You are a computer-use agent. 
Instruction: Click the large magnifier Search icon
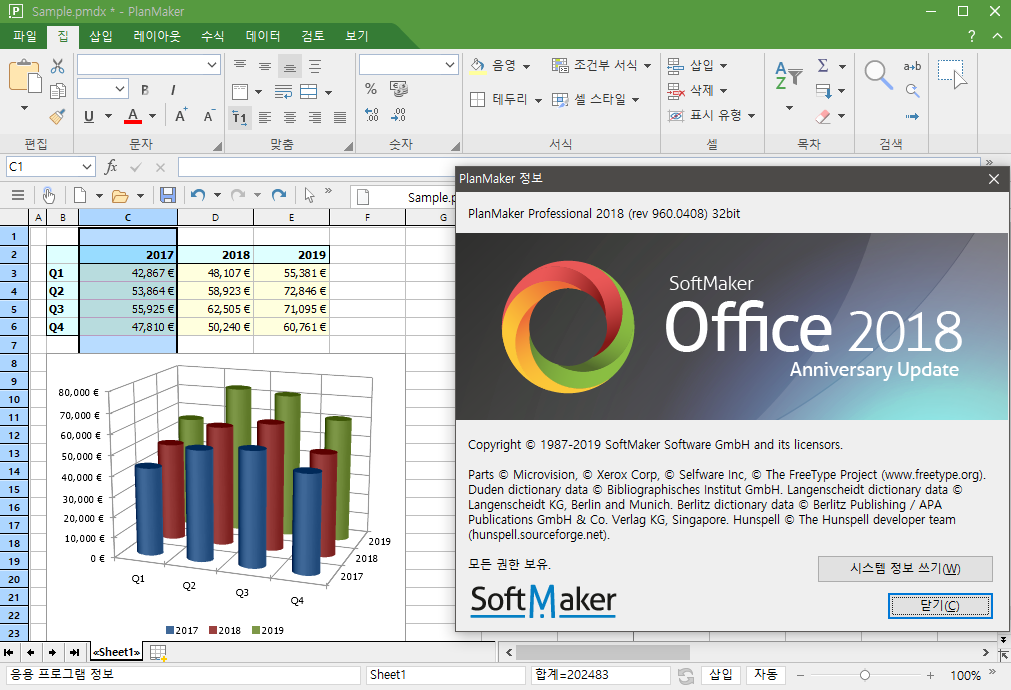(878, 75)
